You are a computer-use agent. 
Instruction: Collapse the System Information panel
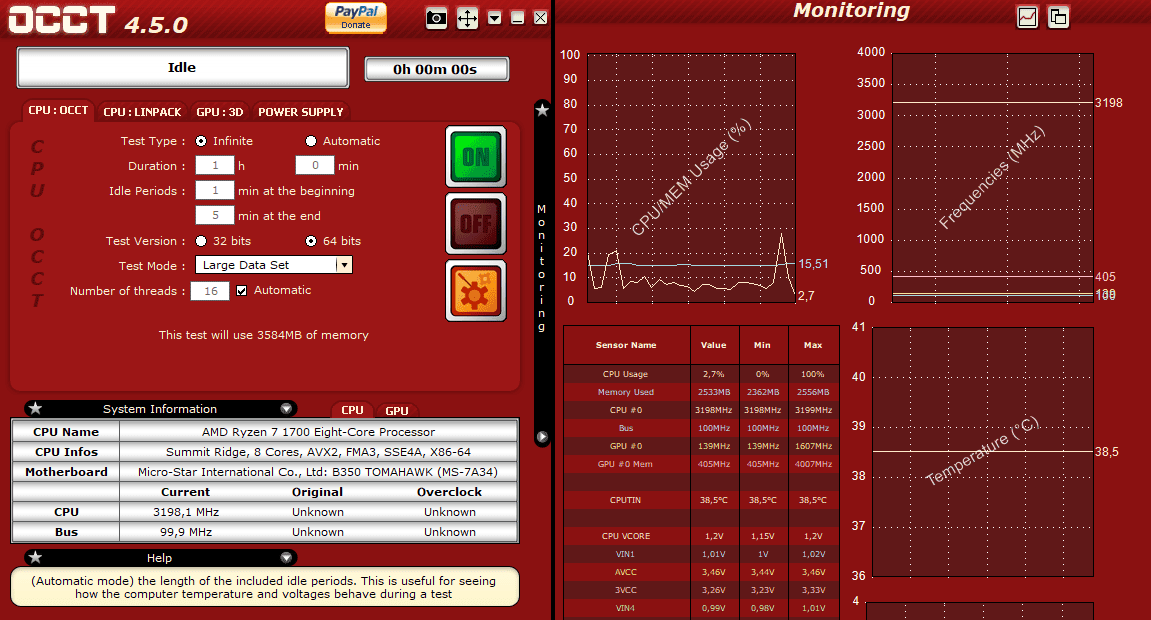tap(286, 409)
